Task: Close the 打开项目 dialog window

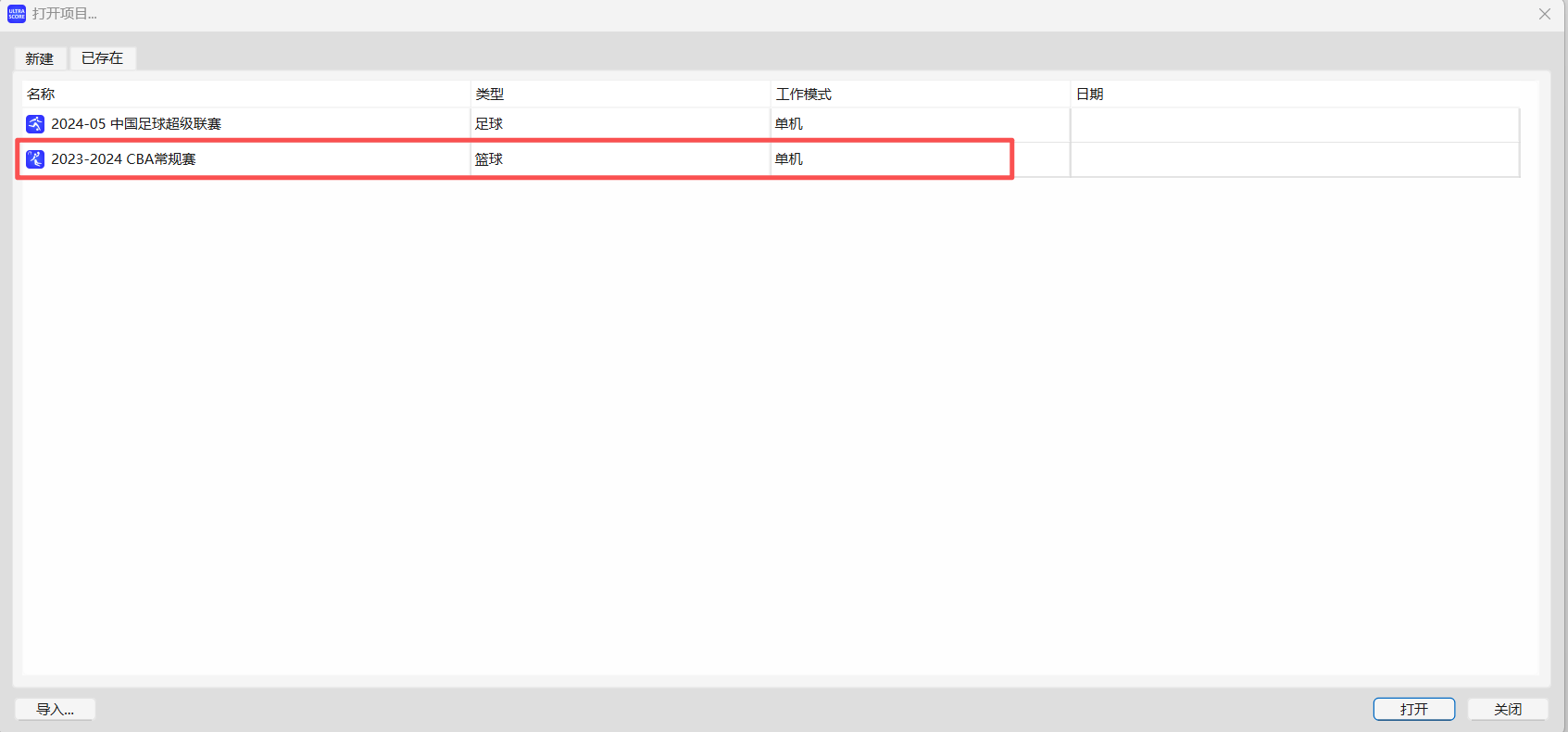Action: point(1544,14)
